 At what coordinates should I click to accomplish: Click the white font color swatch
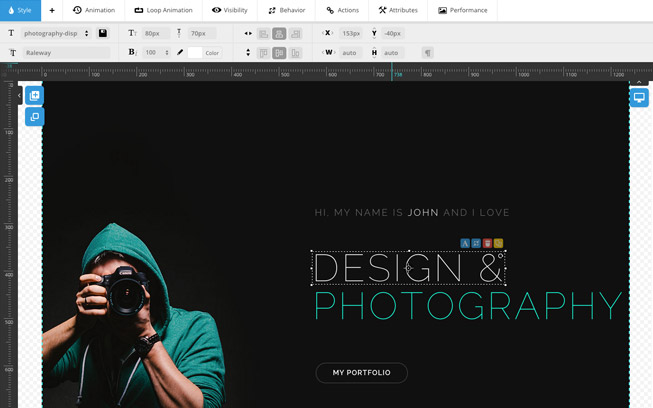click(x=195, y=52)
